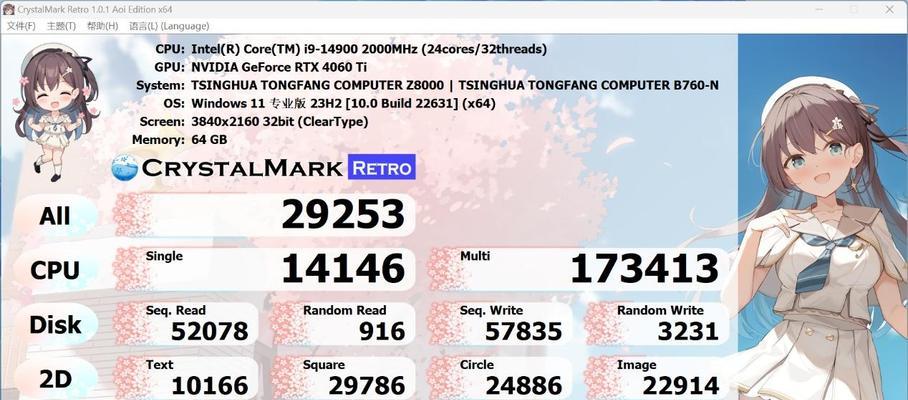Click the CrystalMark app icon in title bar
The width and height of the screenshot is (908, 400).
click(x=9, y=9)
